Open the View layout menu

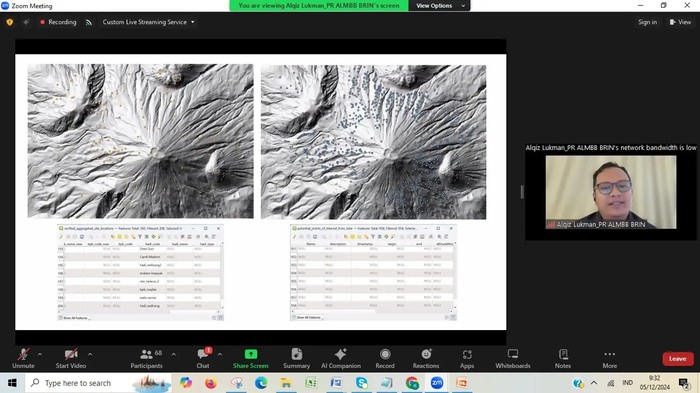pyautogui.click(x=680, y=22)
